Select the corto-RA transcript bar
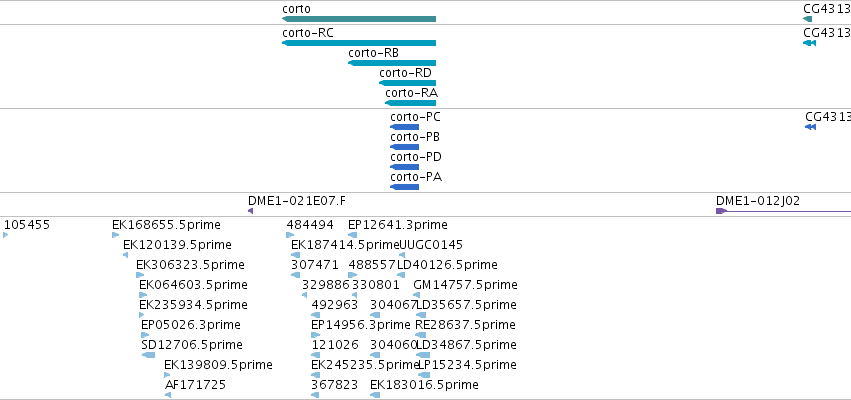The height and width of the screenshot is (400, 851). 410,103
